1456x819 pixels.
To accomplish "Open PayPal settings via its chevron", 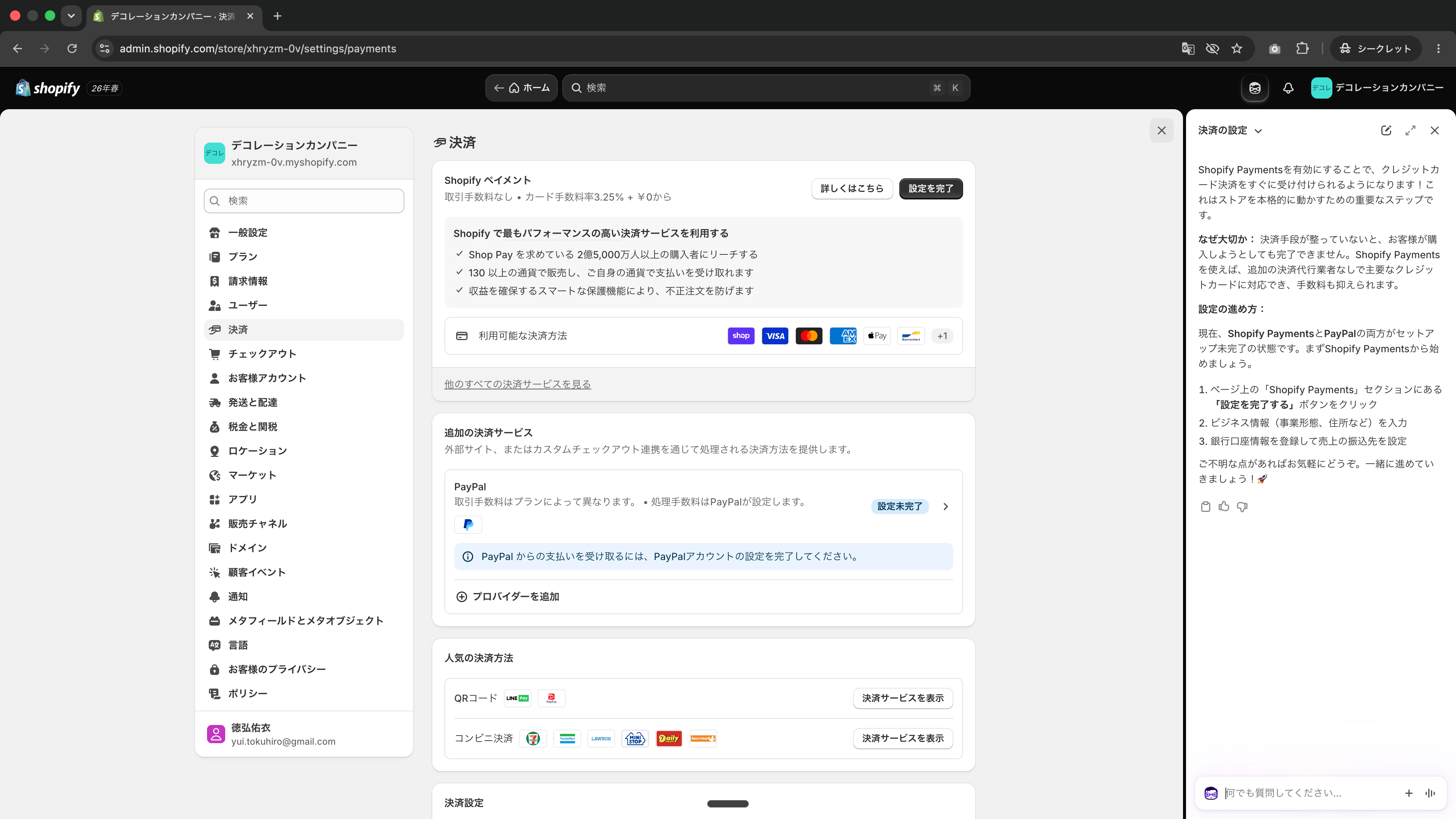I will tap(946, 507).
